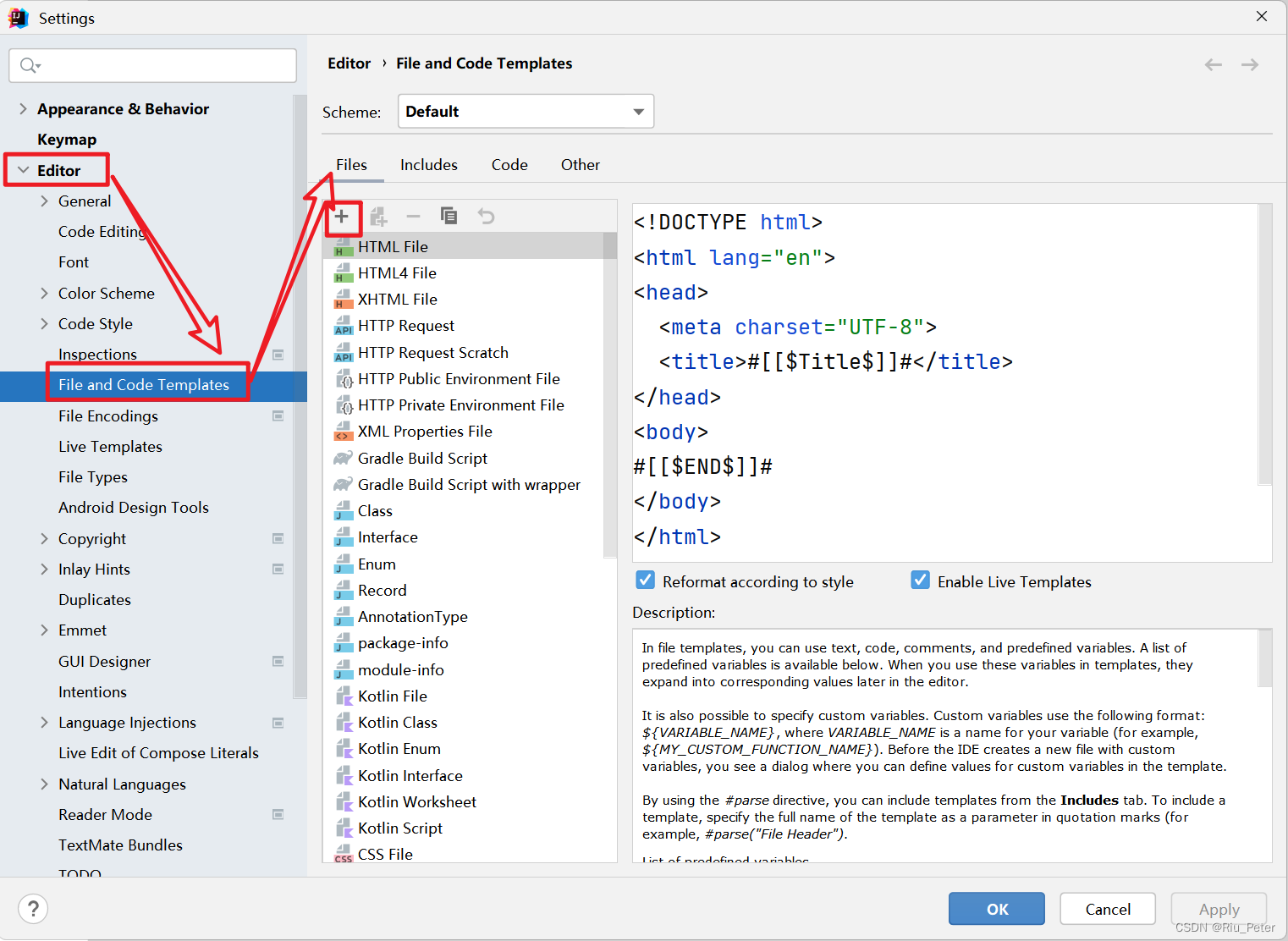Expand the Code Style node
The width and height of the screenshot is (1288, 941).
pos(44,324)
